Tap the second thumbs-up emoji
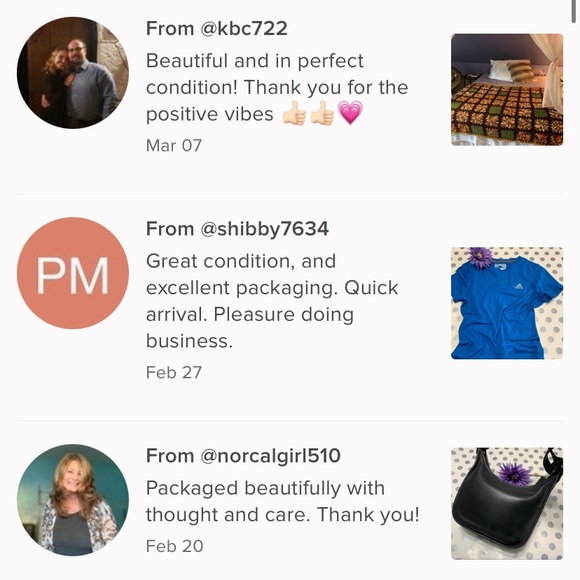 (x=322, y=113)
